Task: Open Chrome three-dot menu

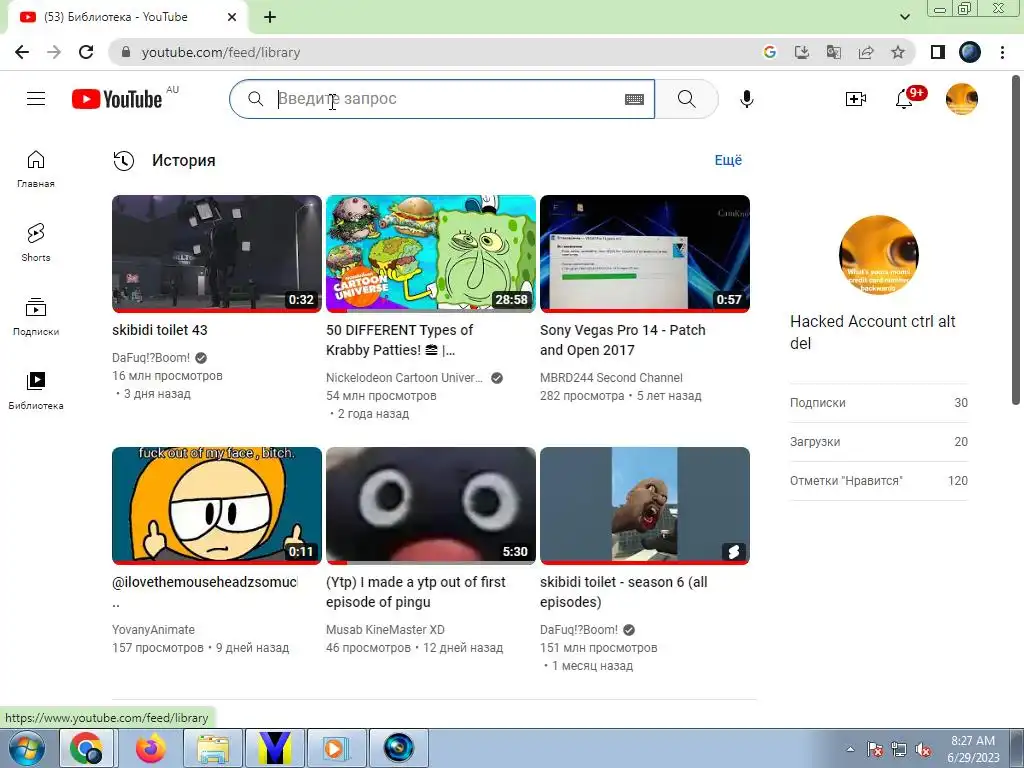Action: (x=1002, y=52)
